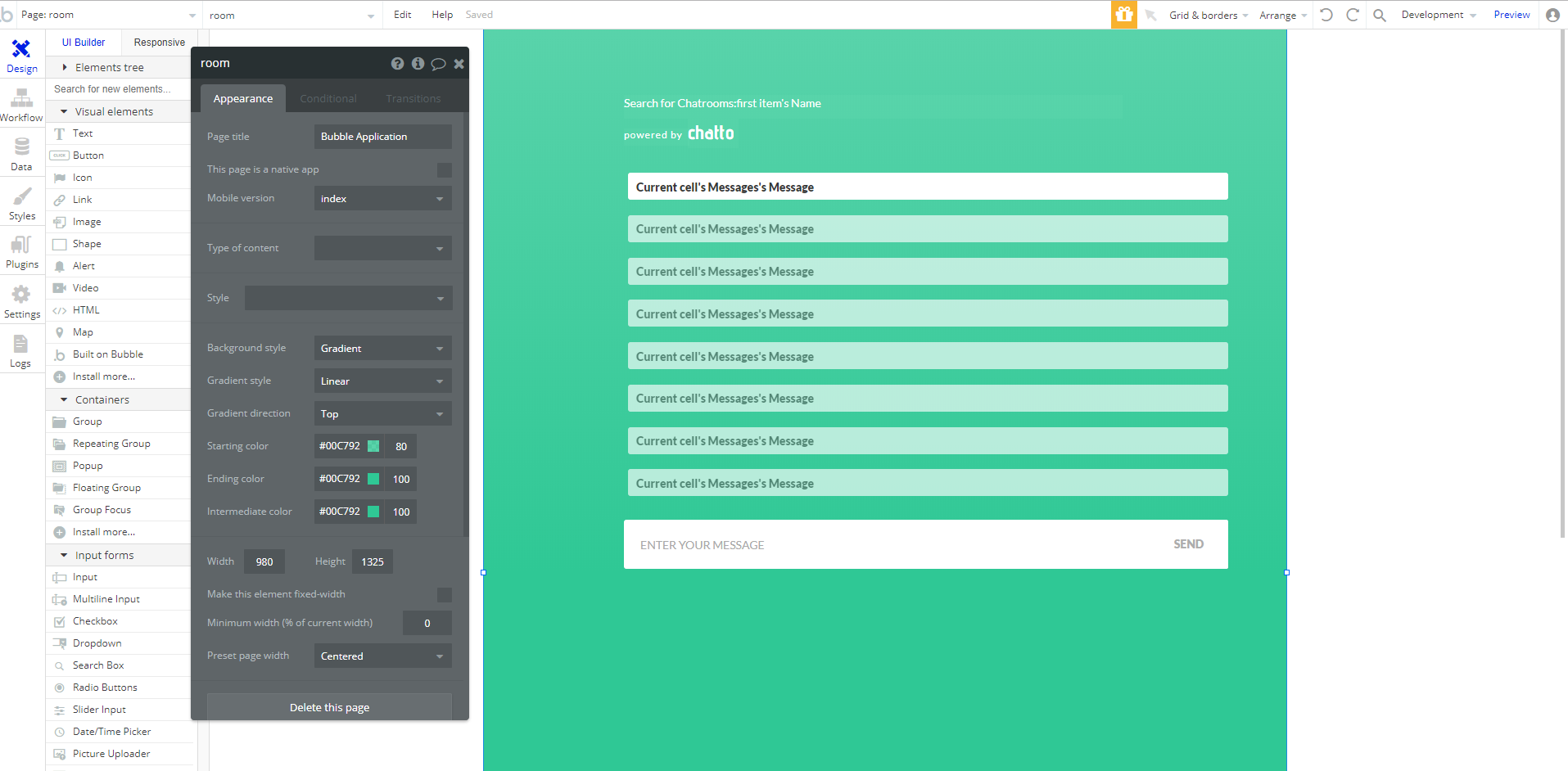The image size is (1568, 771).
Task: Click the search magnifier icon in top bar
Action: [1380, 15]
